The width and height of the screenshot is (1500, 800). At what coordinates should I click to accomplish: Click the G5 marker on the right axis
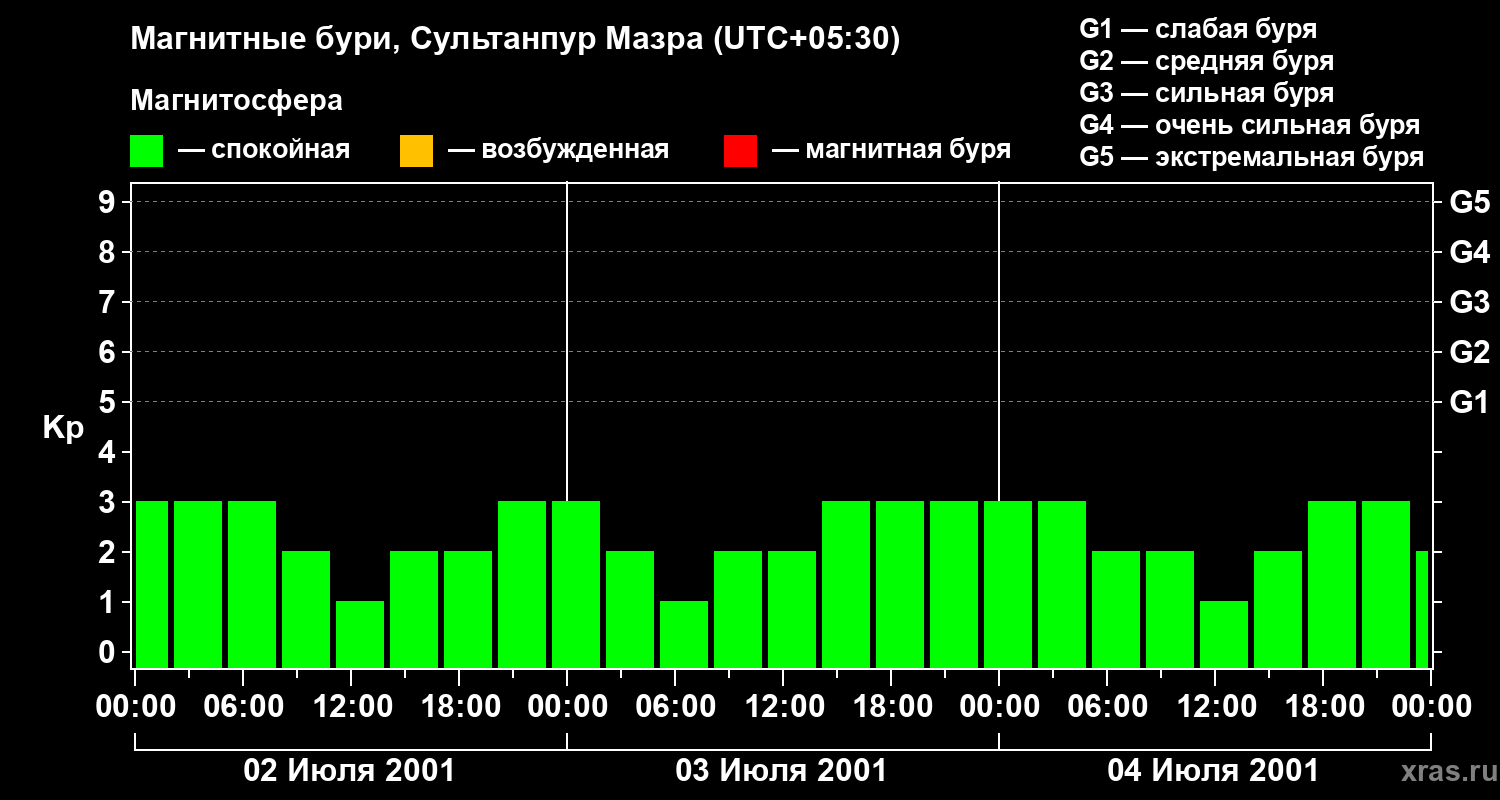[1469, 202]
